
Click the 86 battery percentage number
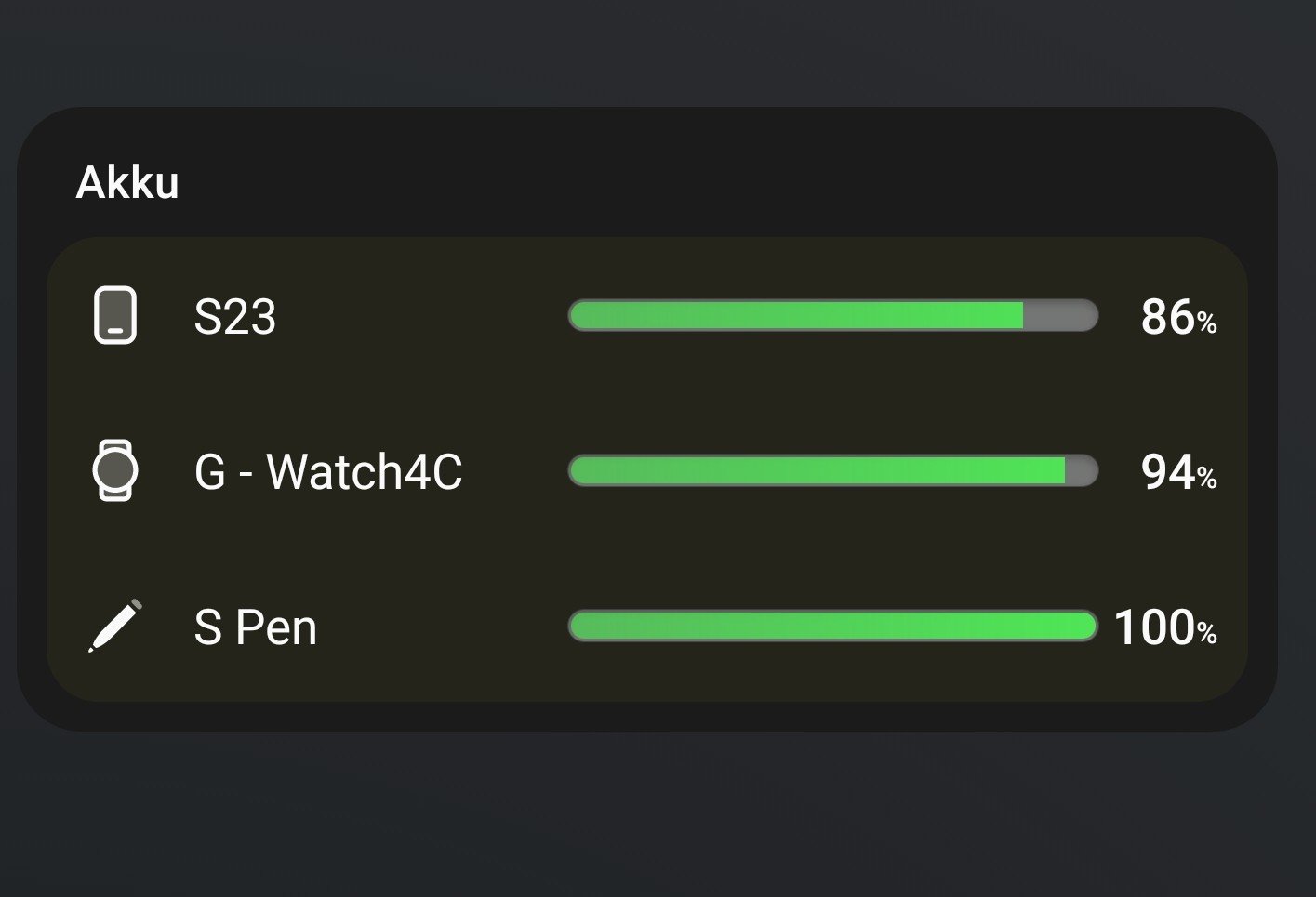pos(1167,317)
